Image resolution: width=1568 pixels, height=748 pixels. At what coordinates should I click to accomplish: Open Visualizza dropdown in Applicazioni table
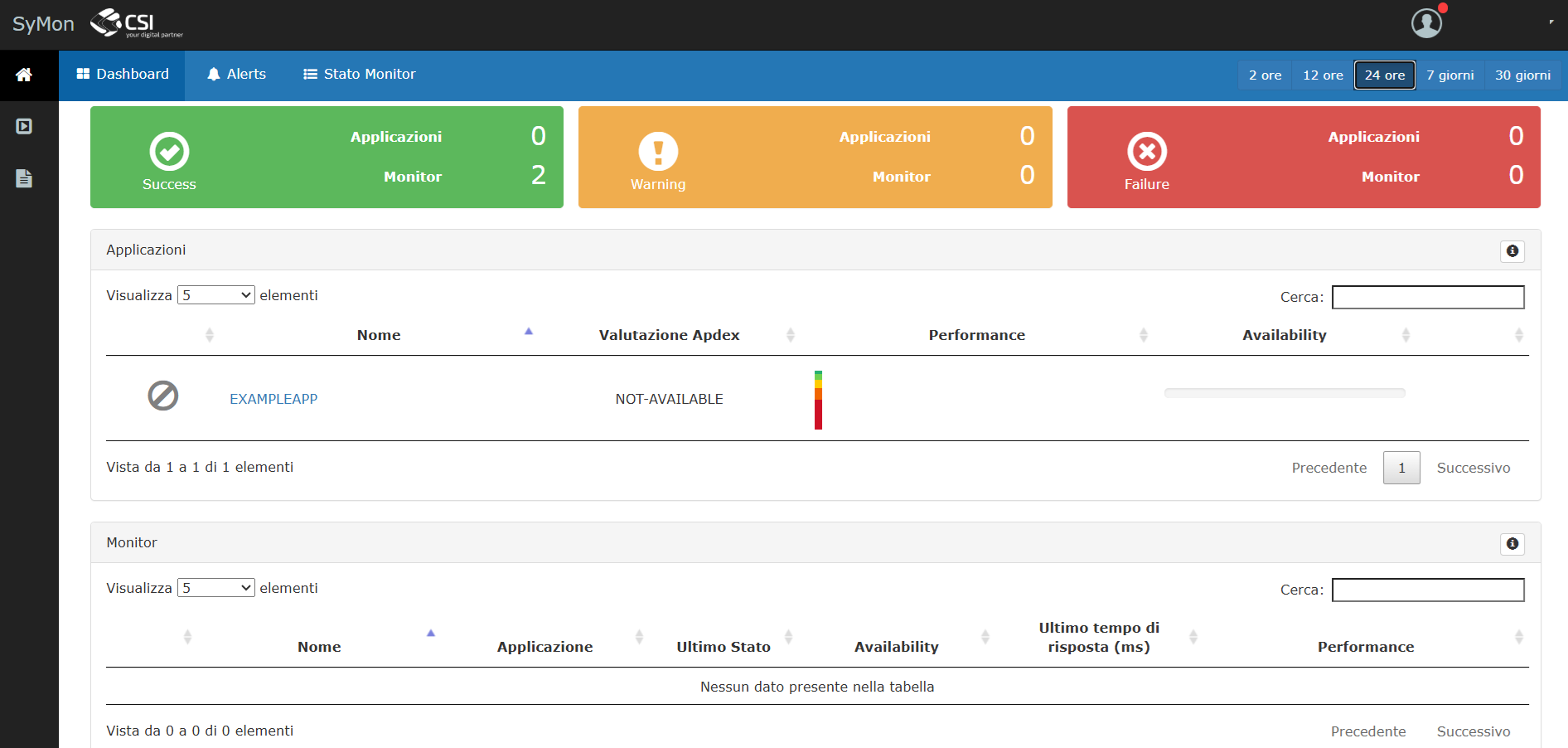click(216, 295)
